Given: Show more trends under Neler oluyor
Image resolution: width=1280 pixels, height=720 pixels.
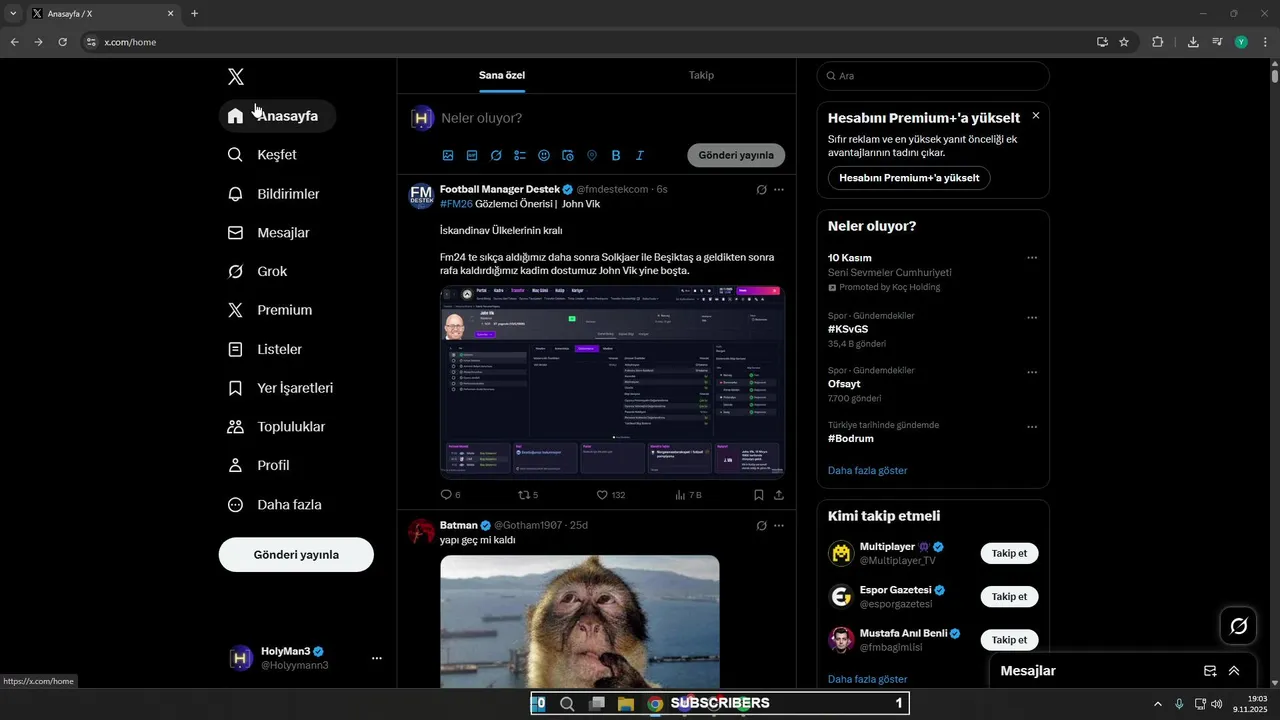Looking at the screenshot, I should (x=868, y=471).
